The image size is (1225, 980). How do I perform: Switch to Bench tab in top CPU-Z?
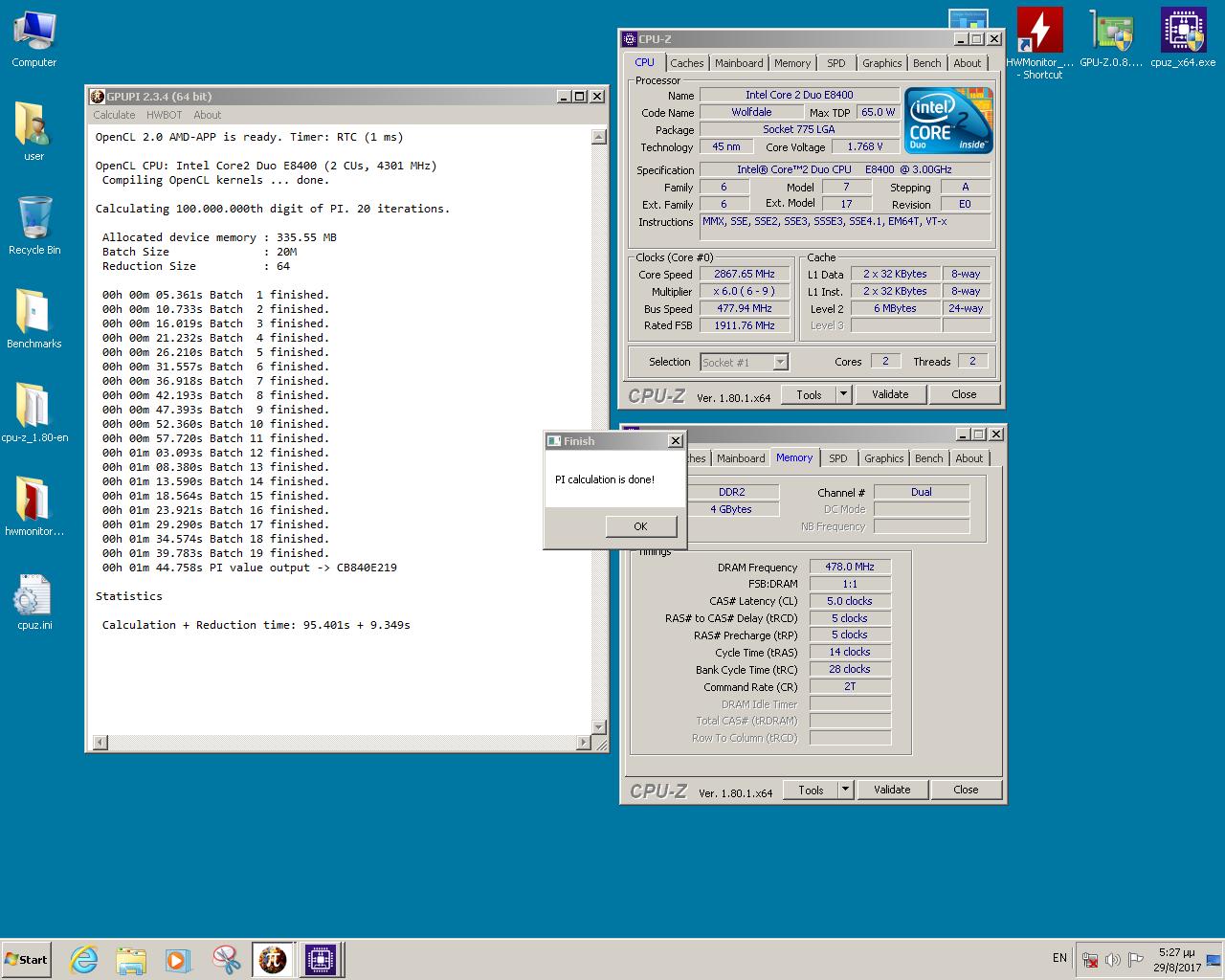click(926, 63)
